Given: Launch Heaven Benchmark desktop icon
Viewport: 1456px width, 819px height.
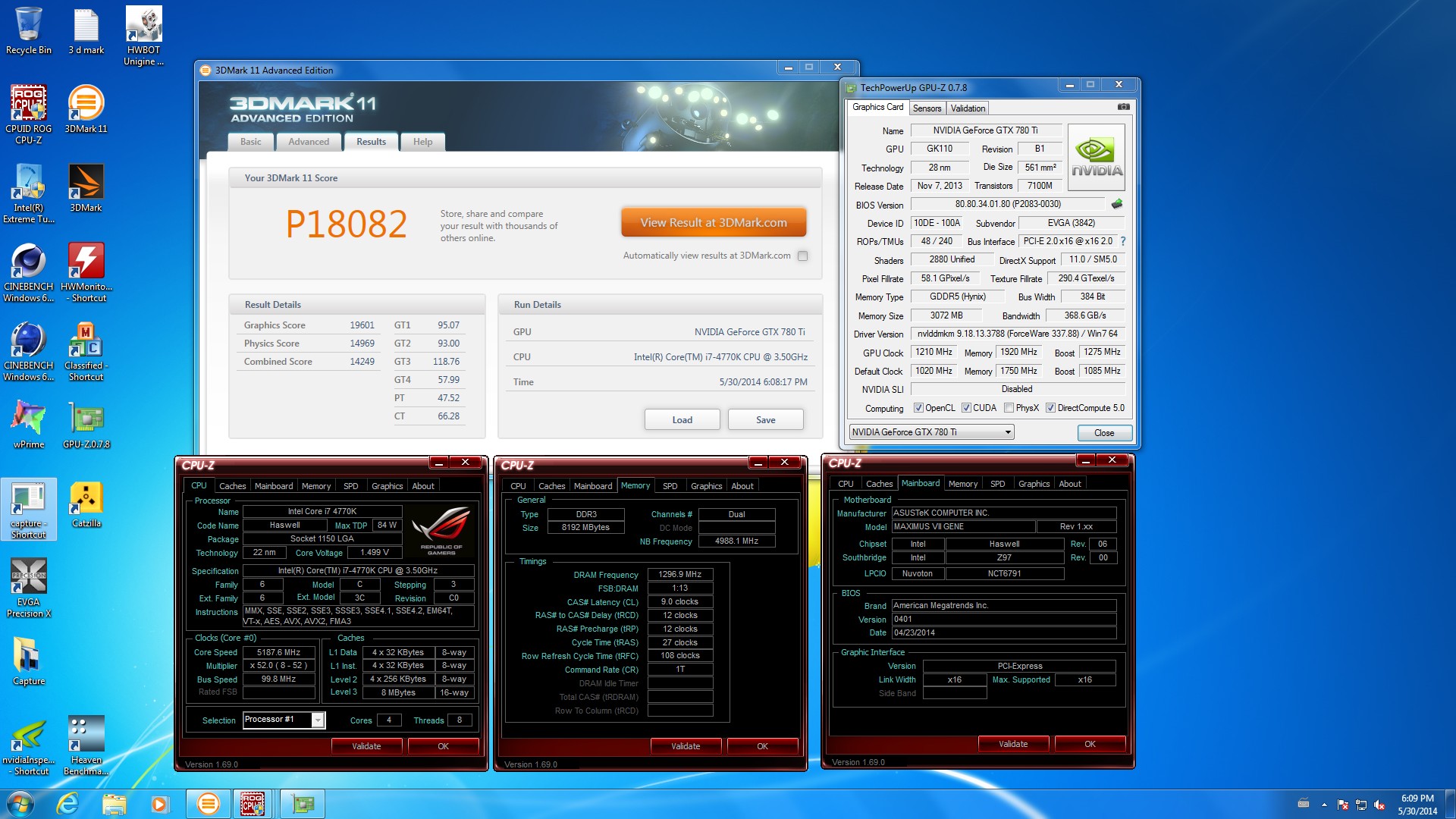Looking at the screenshot, I should (86, 745).
